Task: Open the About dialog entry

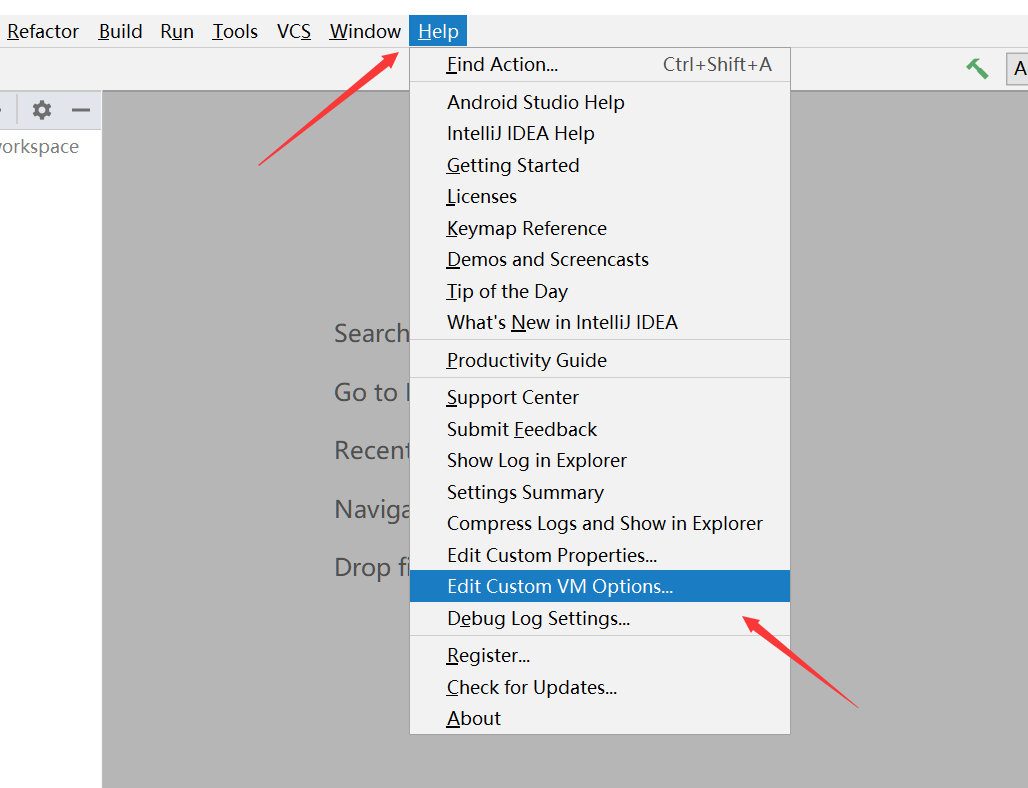Action: tap(474, 719)
